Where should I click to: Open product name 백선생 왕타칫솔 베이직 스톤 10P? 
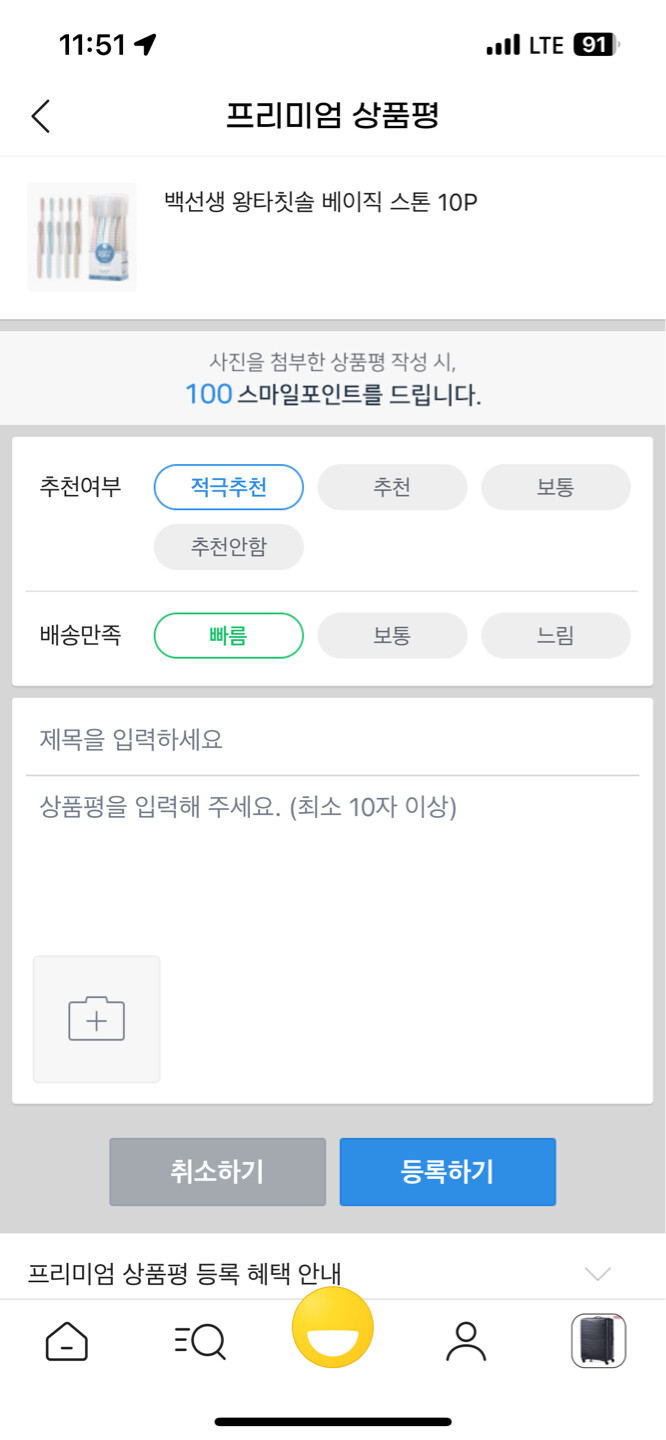pyautogui.click(x=320, y=203)
